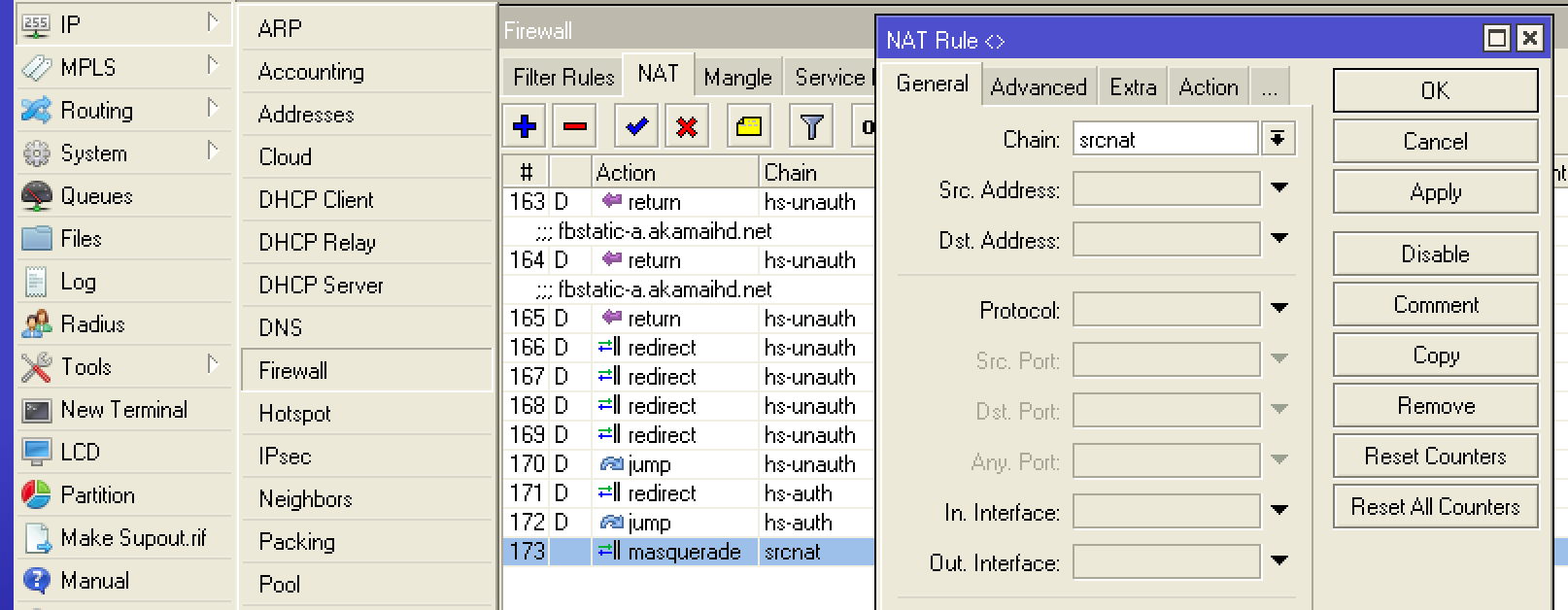Open the Hotspot submenu entry
The width and height of the screenshot is (1568, 610).
[x=367, y=413]
